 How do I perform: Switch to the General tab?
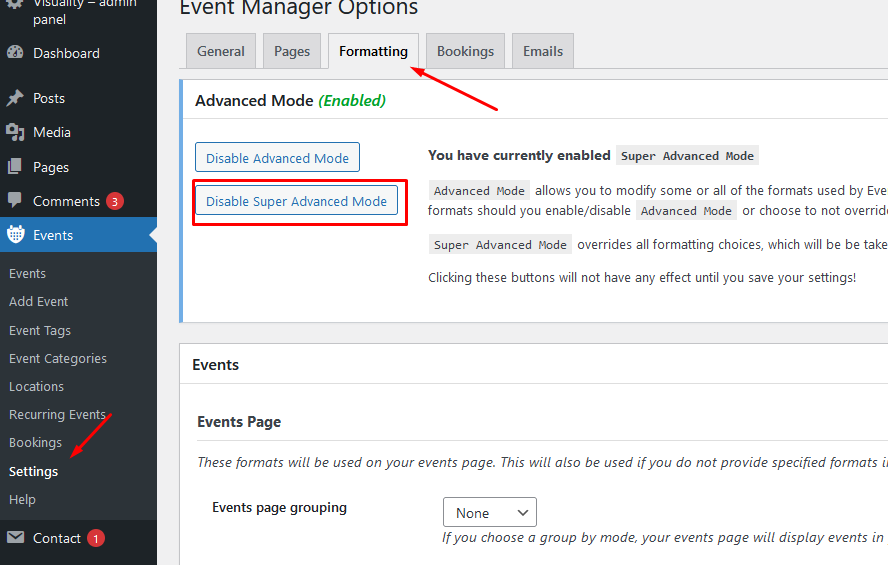click(x=221, y=51)
